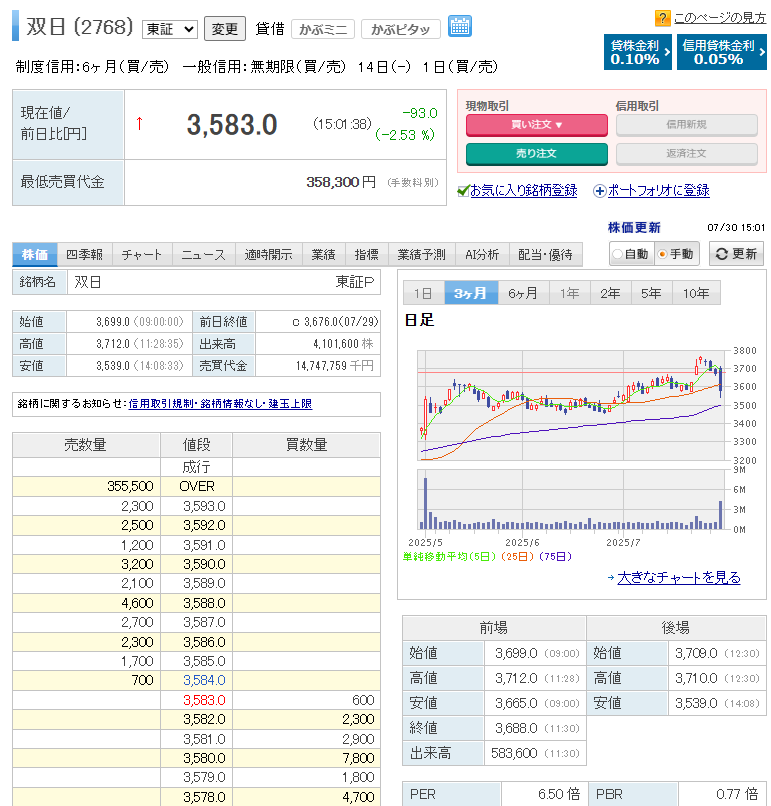Click the volume bar chart
The height and width of the screenshot is (806, 771).
pos(573,499)
